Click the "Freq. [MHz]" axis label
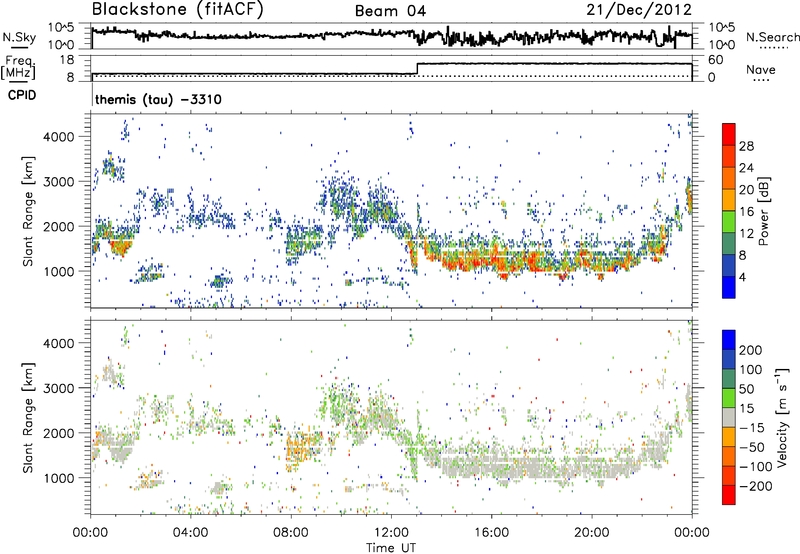The height and width of the screenshot is (554, 800). [x=18, y=67]
